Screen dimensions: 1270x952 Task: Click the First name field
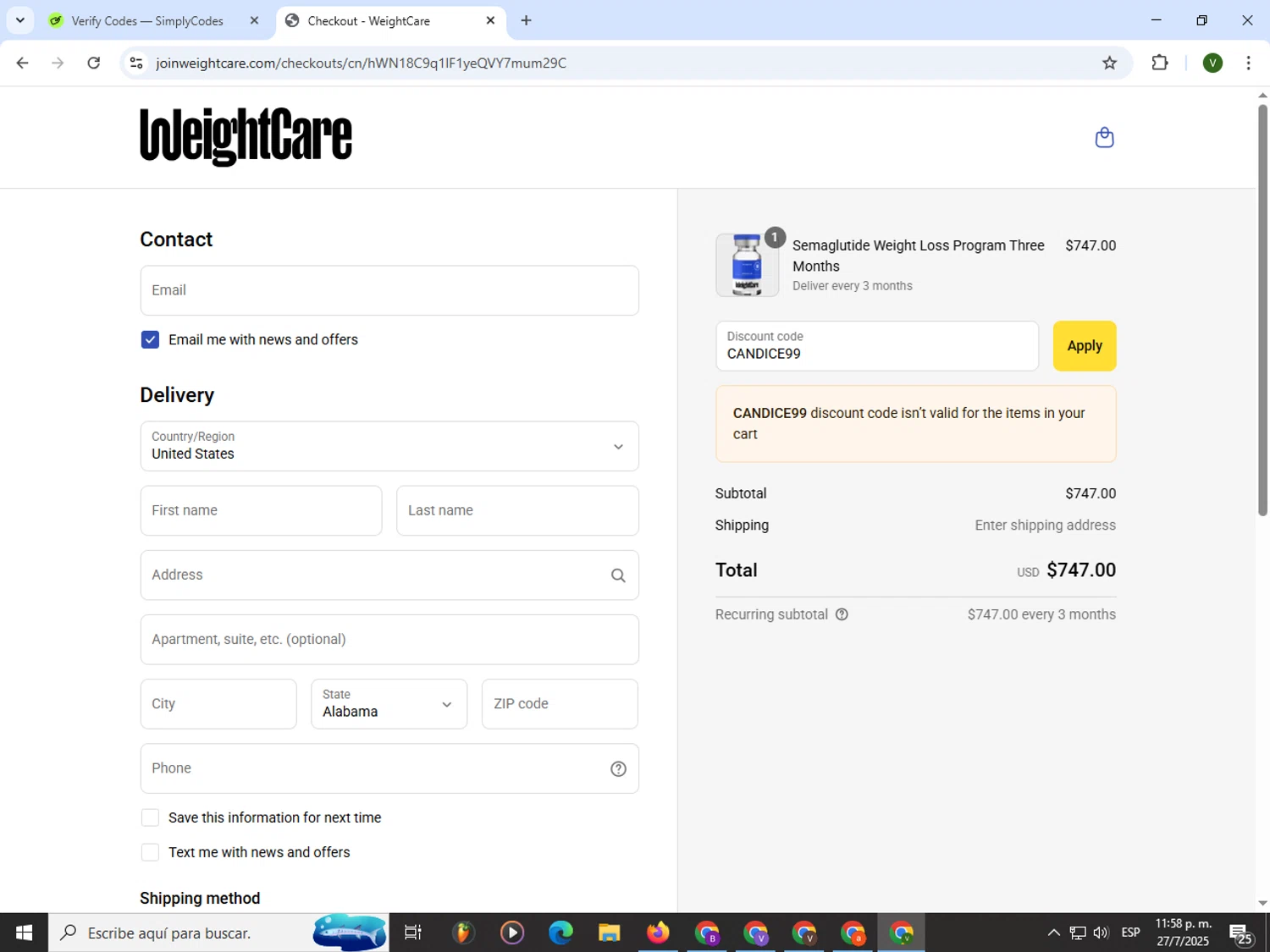point(261,510)
